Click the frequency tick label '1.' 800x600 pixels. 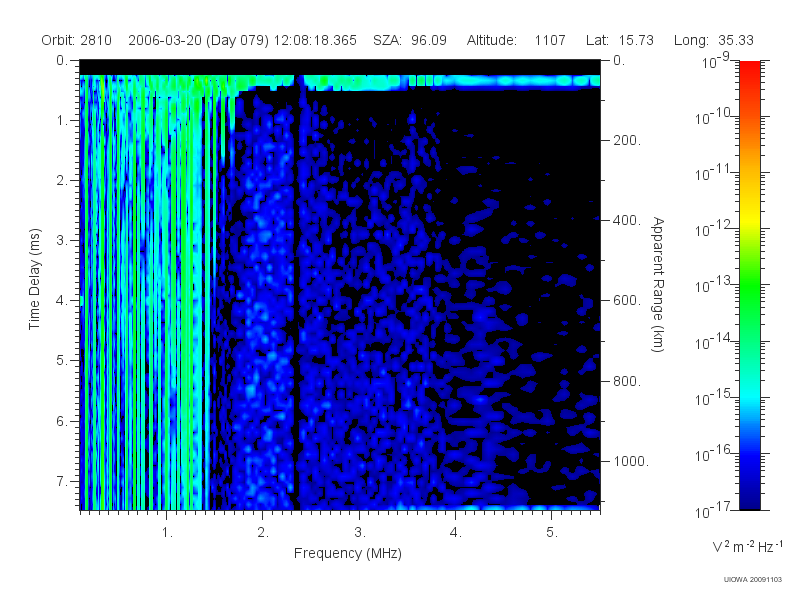coord(167,533)
